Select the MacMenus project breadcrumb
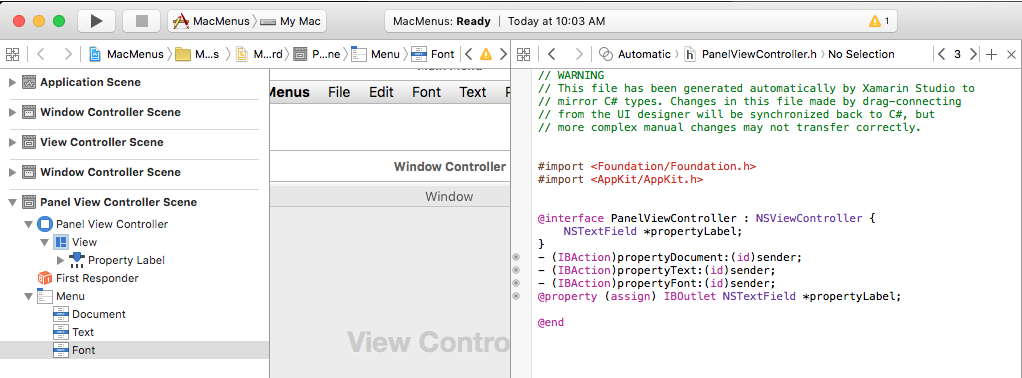The height and width of the screenshot is (378, 1022). click(x=126, y=54)
